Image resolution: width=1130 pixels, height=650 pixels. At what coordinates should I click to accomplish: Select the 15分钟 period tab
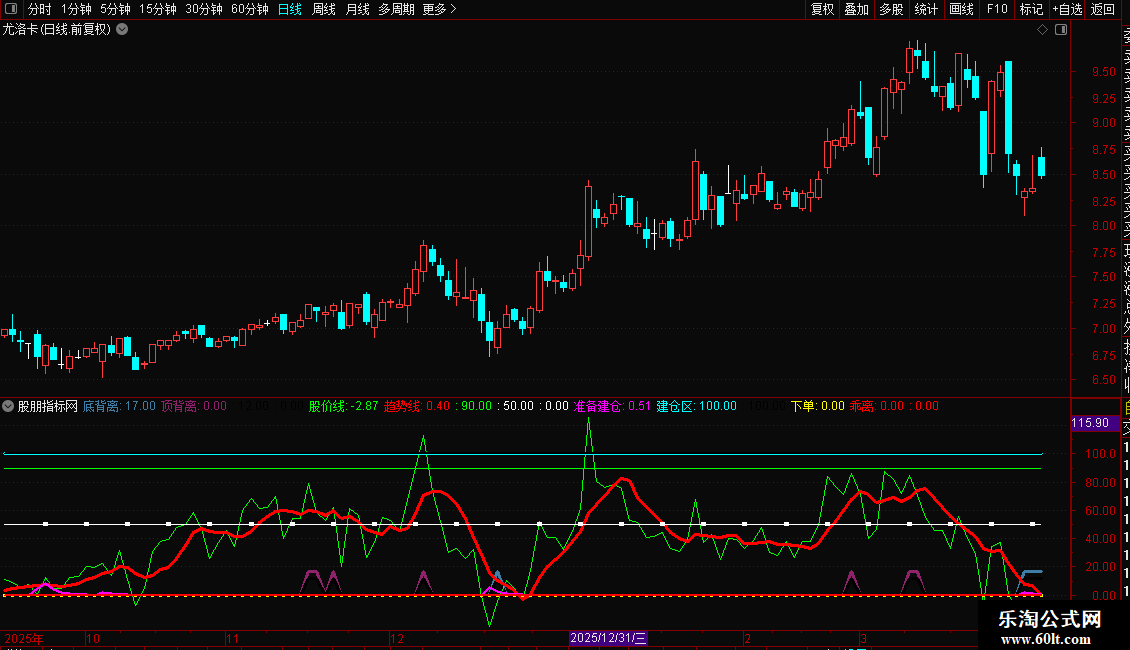[x=158, y=9]
